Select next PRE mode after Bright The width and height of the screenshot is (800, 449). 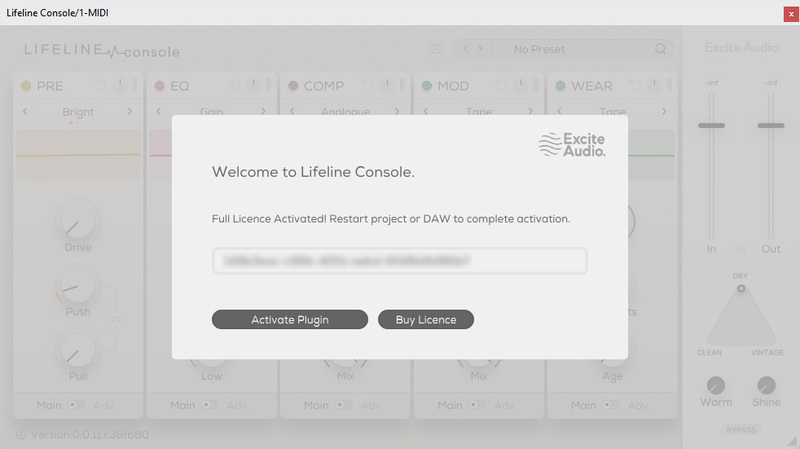click(x=130, y=111)
